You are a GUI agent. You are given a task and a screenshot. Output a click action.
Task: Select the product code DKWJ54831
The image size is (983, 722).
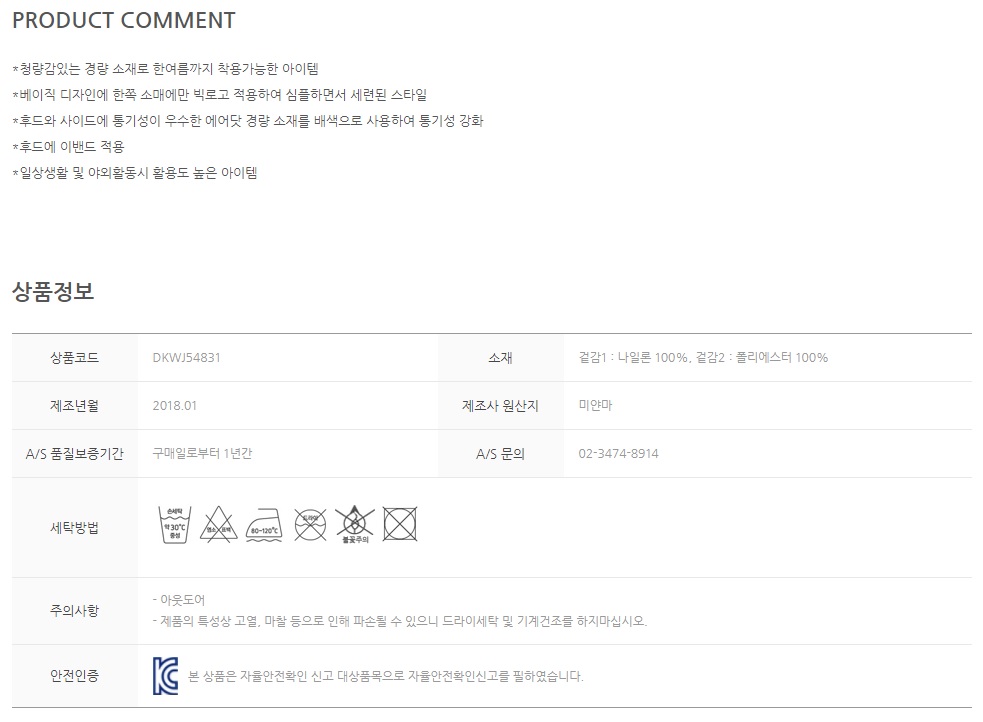pos(186,357)
